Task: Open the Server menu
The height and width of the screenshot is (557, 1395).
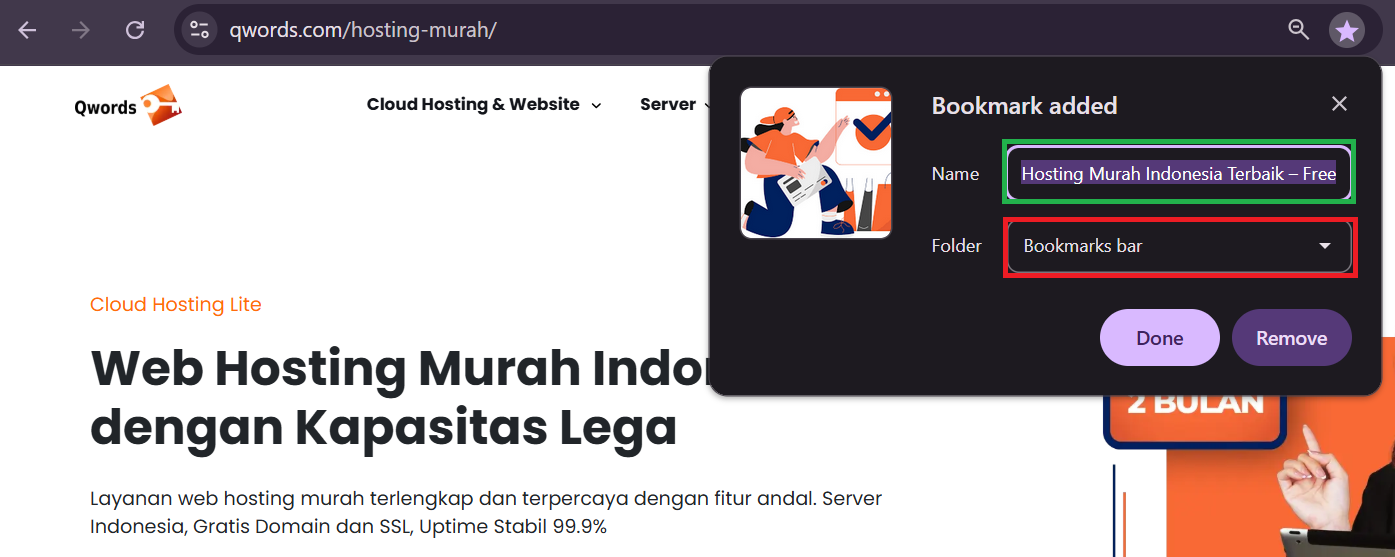Action: 675,104
